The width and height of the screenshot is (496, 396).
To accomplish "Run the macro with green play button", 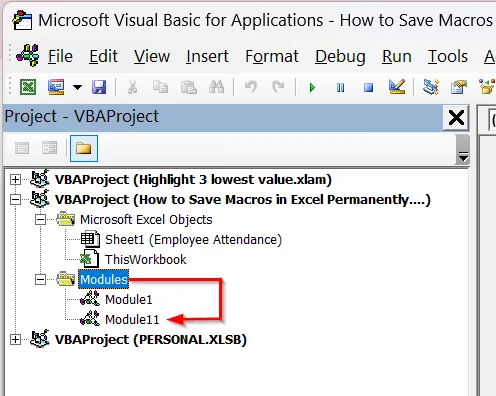I will [312, 88].
